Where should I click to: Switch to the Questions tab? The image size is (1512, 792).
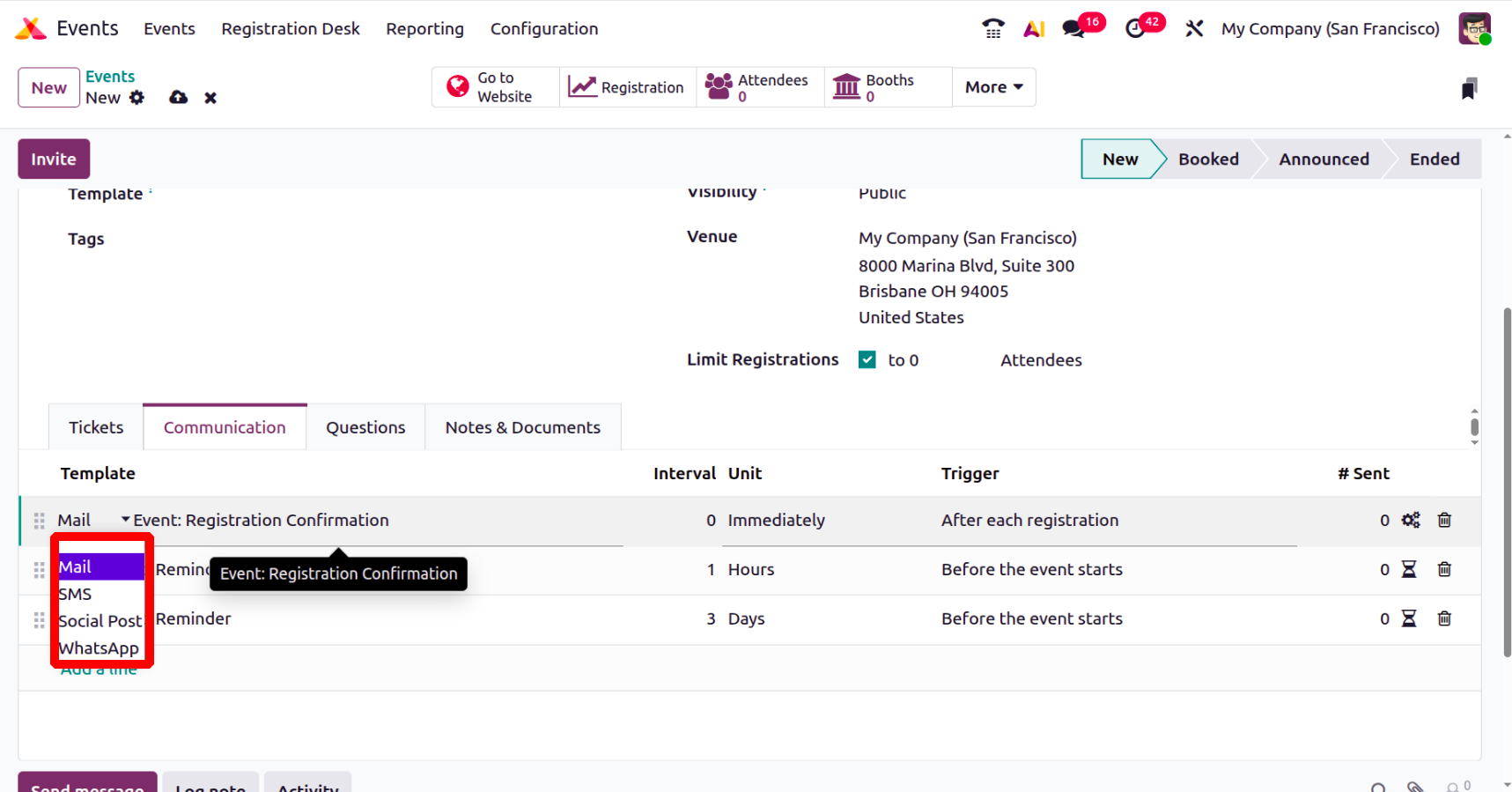click(365, 427)
